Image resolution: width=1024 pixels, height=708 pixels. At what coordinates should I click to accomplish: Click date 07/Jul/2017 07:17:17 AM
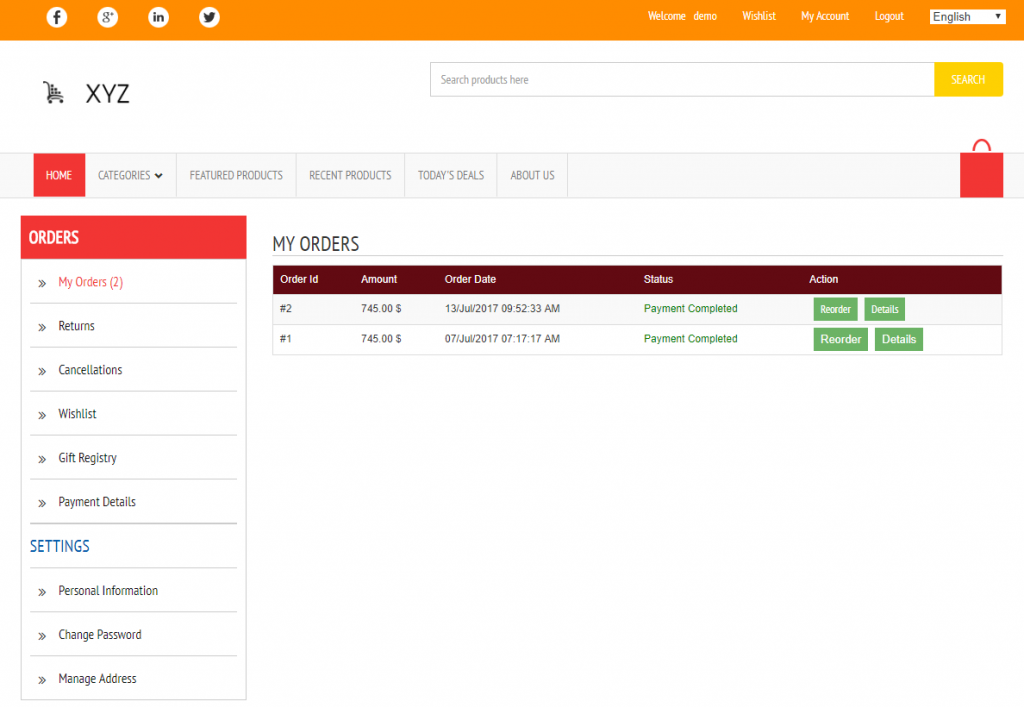[x=502, y=338]
